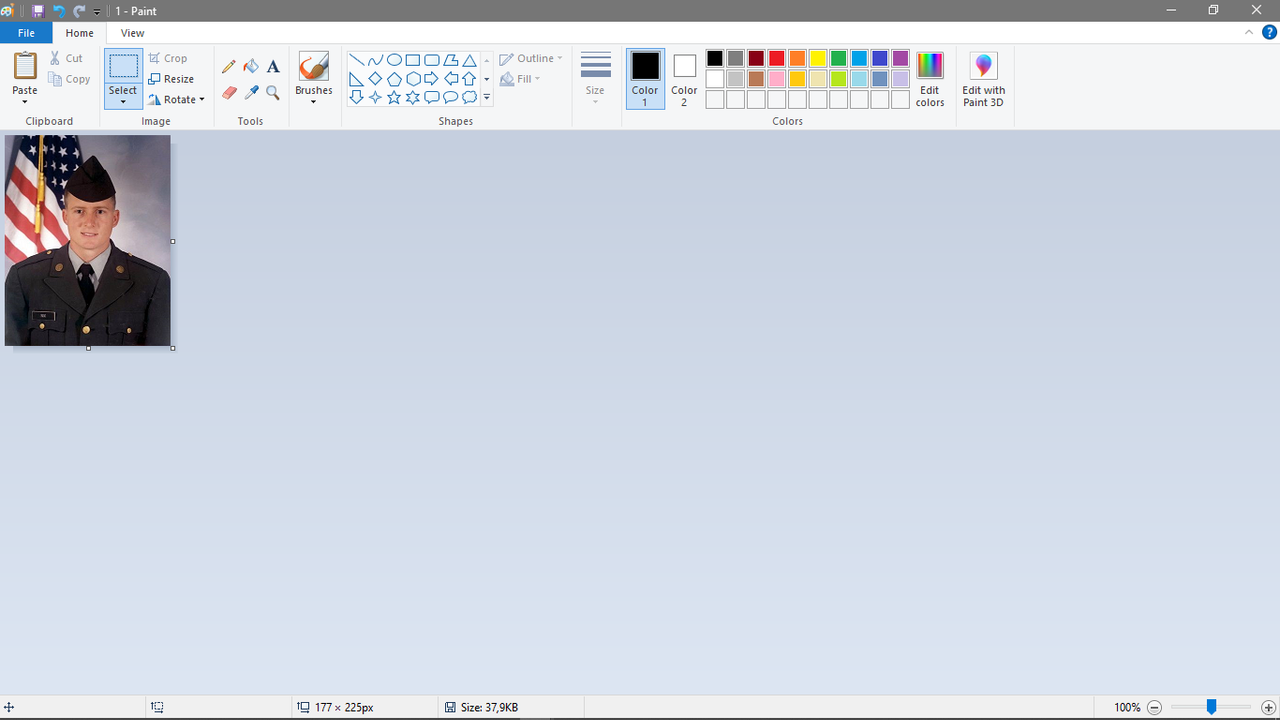Select the Magnifier tool

[273, 93]
